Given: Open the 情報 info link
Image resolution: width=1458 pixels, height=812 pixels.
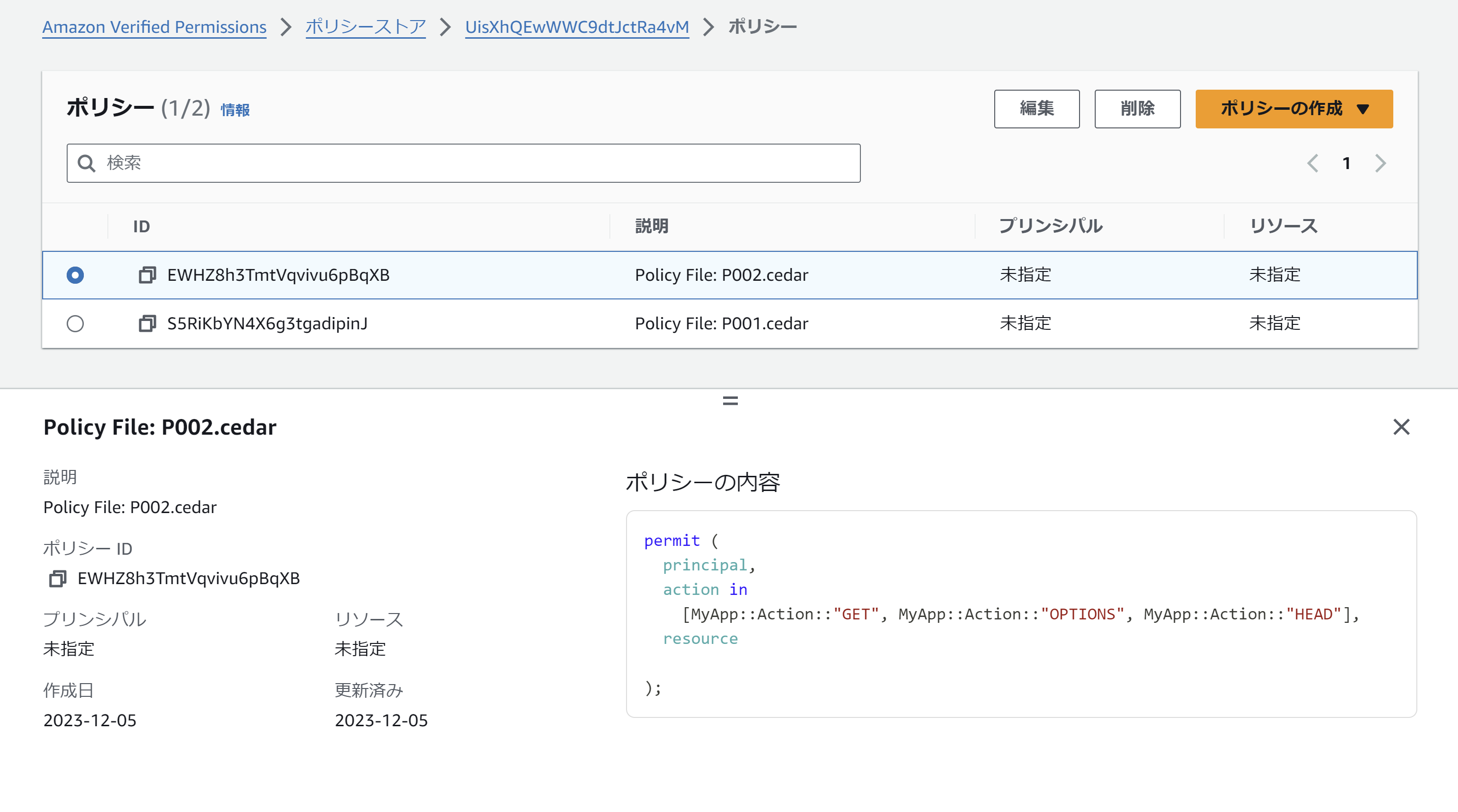Looking at the screenshot, I should click(x=235, y=110).
